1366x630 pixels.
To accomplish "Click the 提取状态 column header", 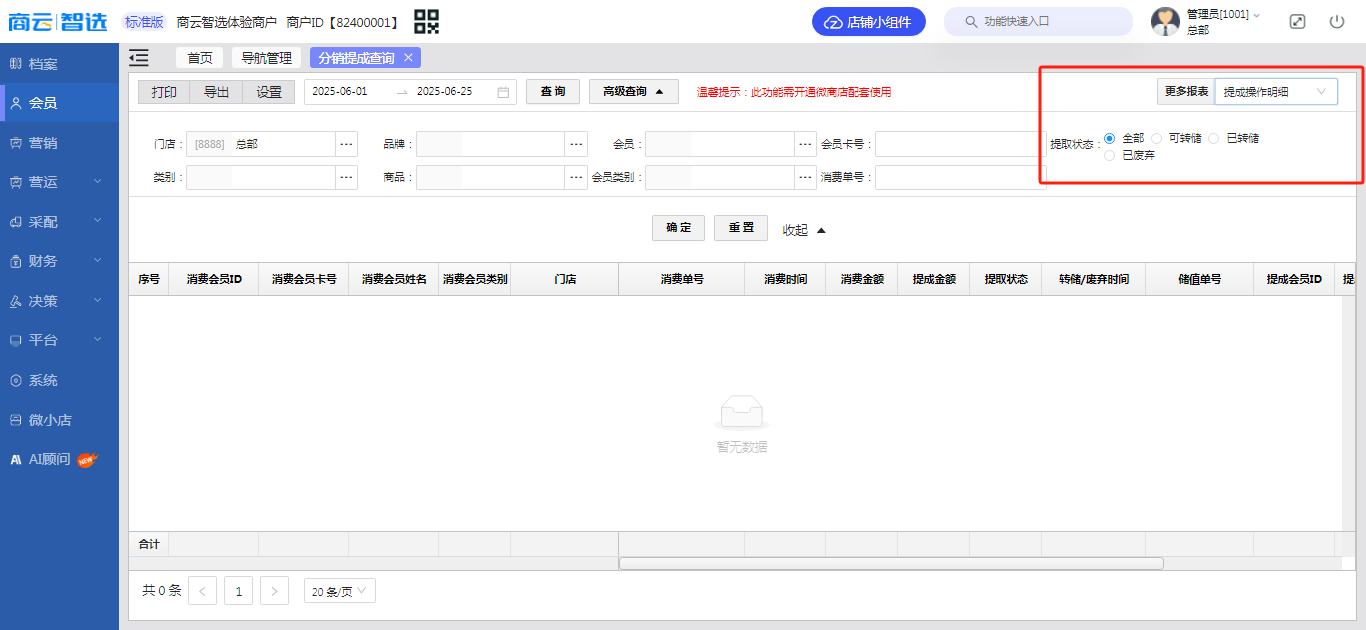I will click(x=1005, y=279).
